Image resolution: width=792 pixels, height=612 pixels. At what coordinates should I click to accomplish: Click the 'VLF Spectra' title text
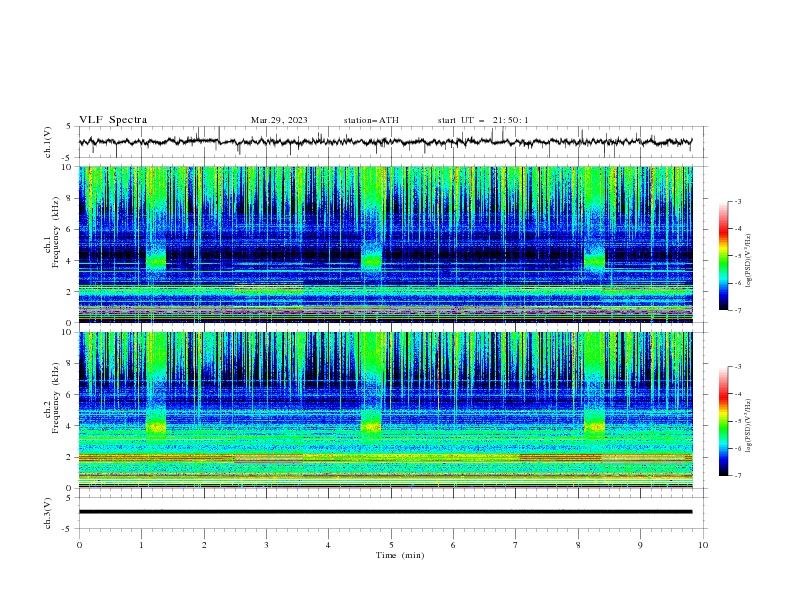tap(113, 120)
